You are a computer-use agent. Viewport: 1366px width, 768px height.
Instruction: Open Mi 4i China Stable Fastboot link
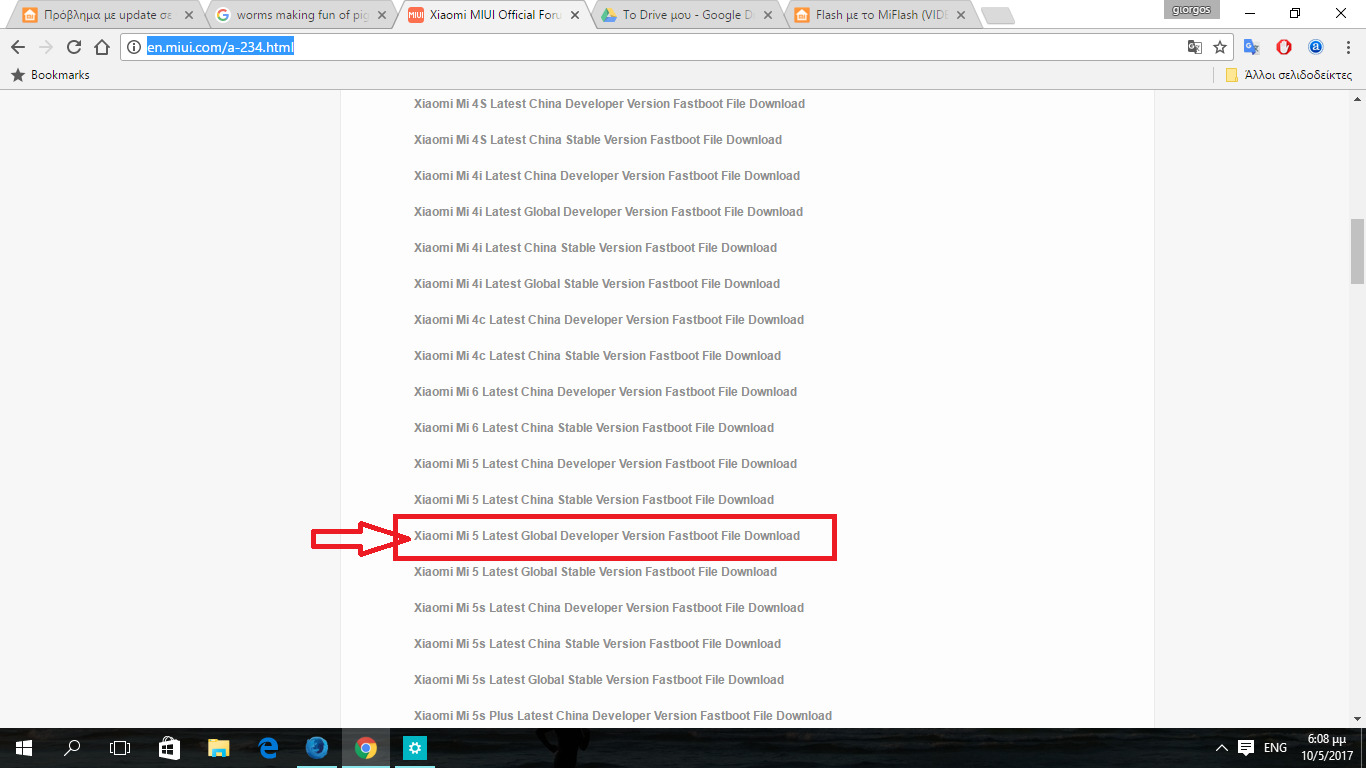coord(595,248)
